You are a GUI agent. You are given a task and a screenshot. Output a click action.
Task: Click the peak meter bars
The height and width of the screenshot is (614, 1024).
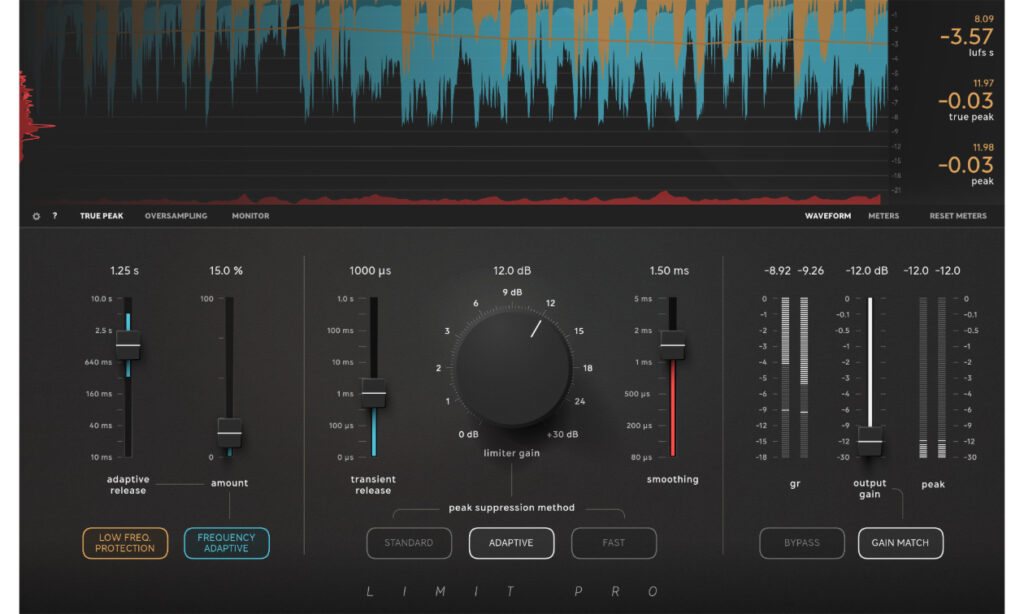(933, 378)
